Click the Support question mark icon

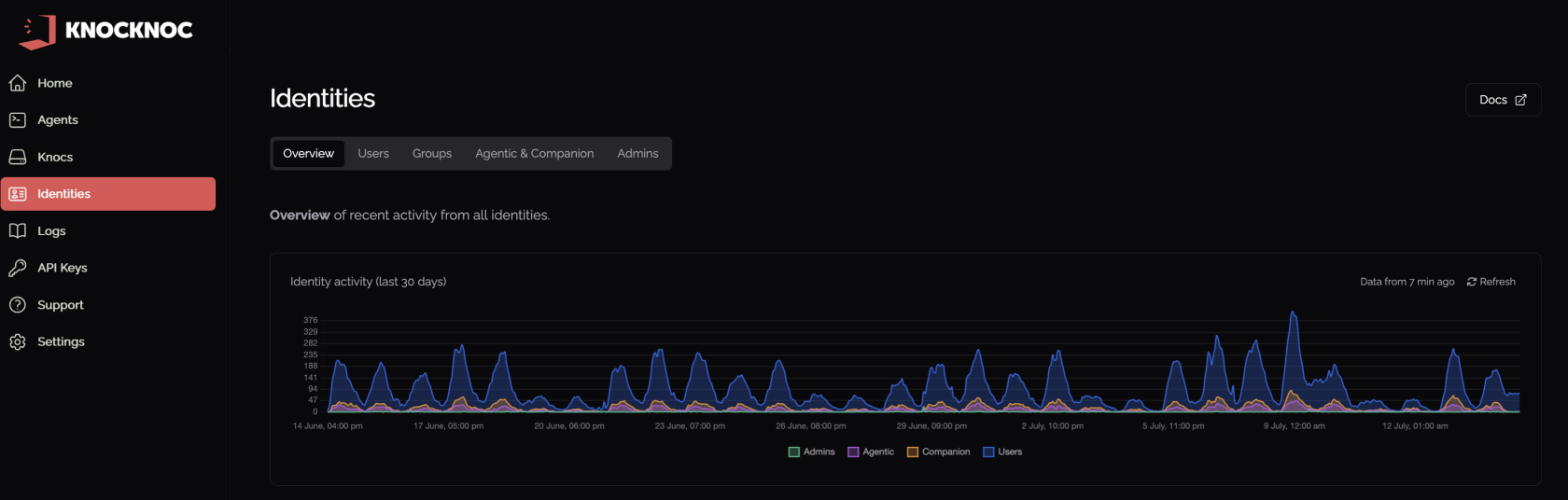pyautogui.click(x=18, y=305)
